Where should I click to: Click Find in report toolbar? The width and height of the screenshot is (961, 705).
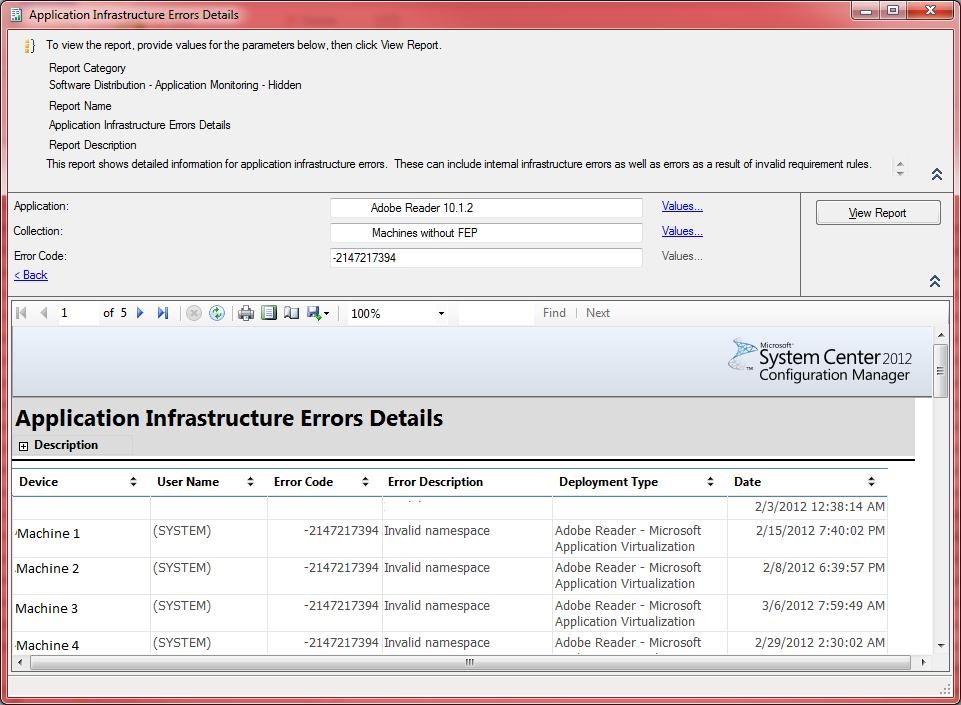tap(554, 313)
